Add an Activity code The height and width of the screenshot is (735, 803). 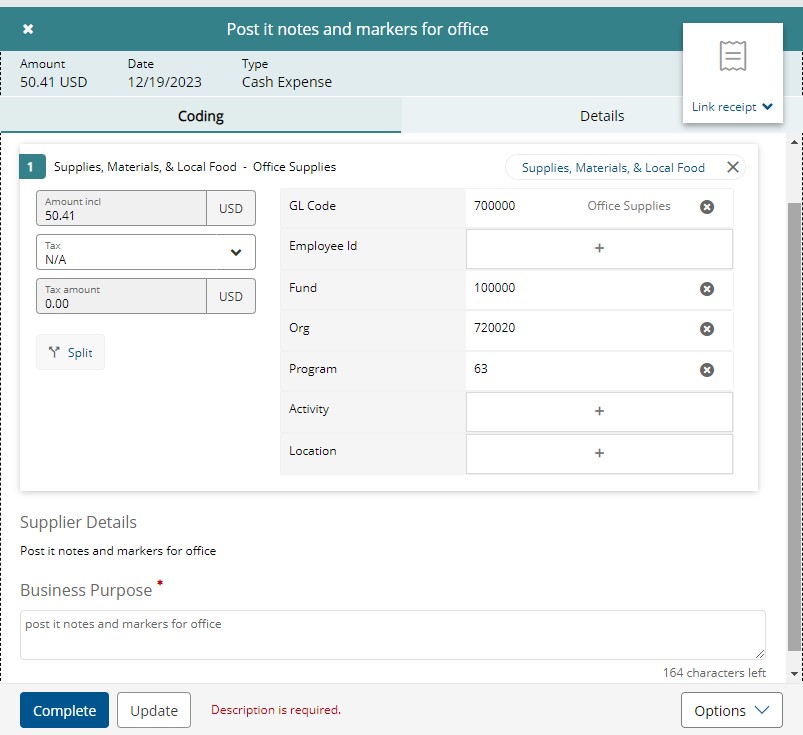click(599, 411)
